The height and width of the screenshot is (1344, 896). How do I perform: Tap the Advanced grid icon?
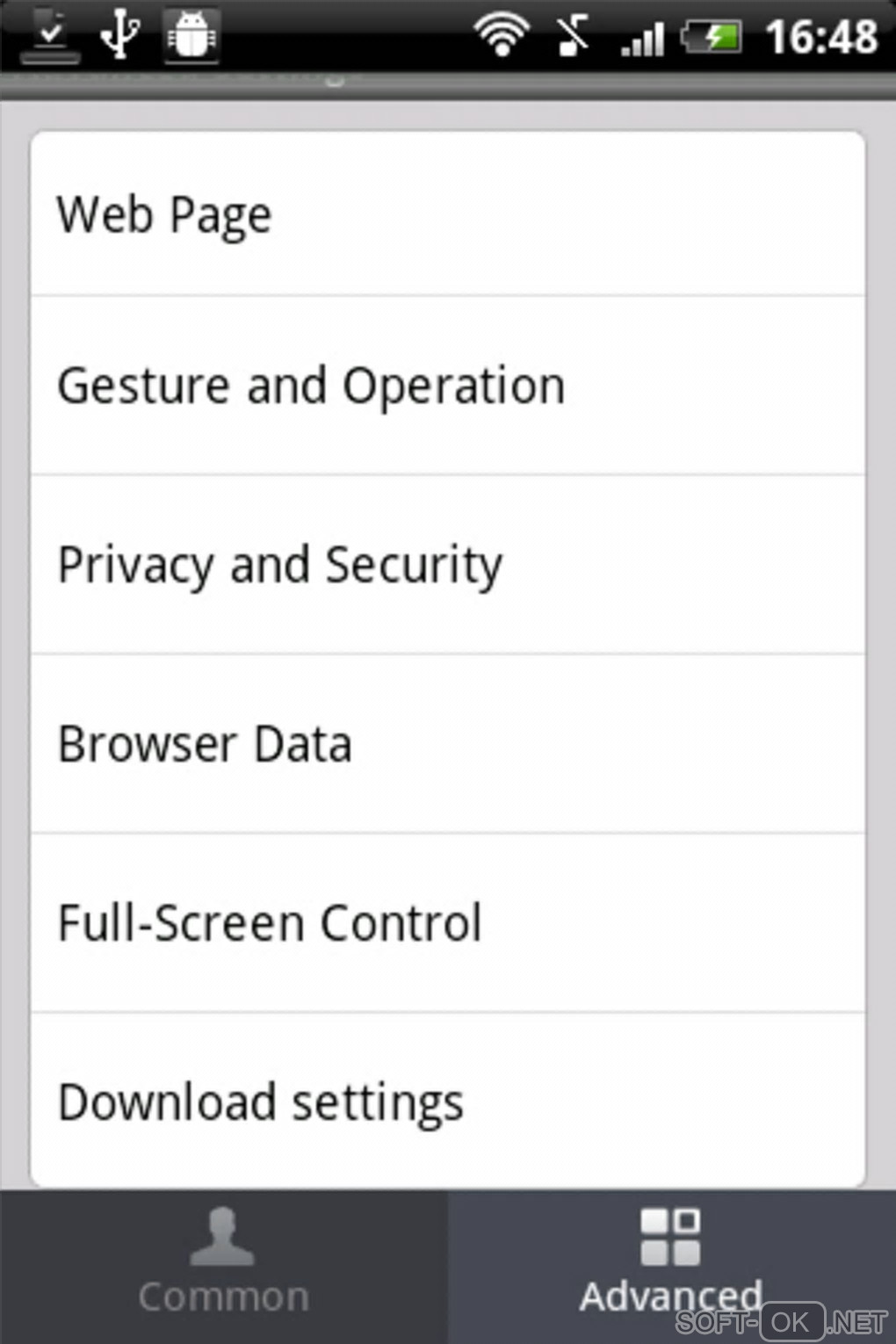click(x=670, y=1237)
